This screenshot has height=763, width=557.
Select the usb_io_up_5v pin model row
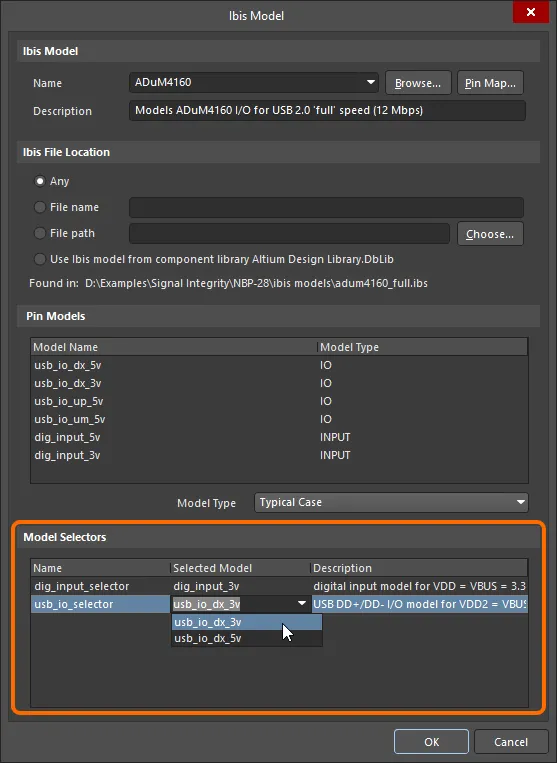[279, 401]
